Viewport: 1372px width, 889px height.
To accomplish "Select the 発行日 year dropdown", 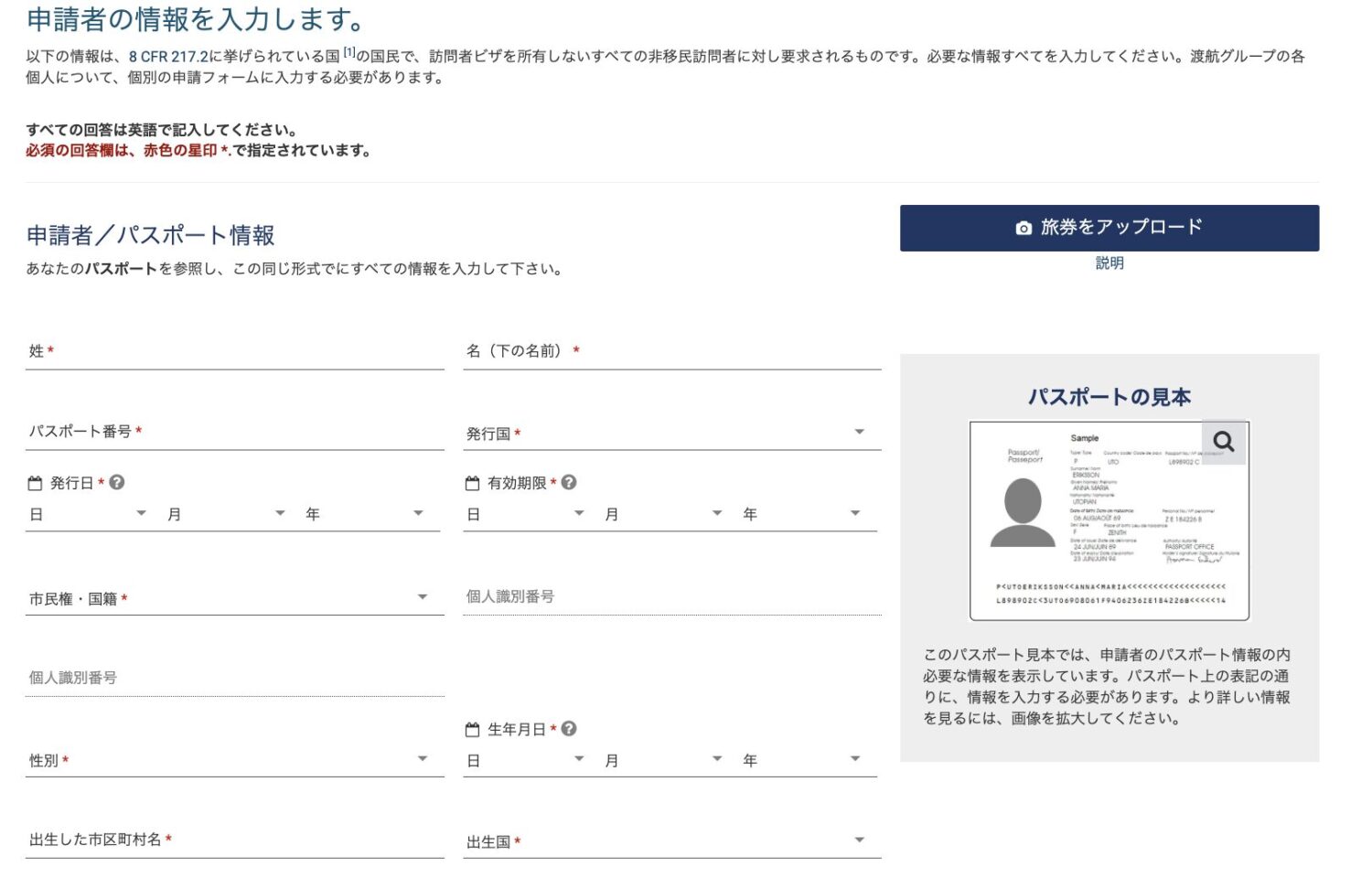I will point(364,515).
